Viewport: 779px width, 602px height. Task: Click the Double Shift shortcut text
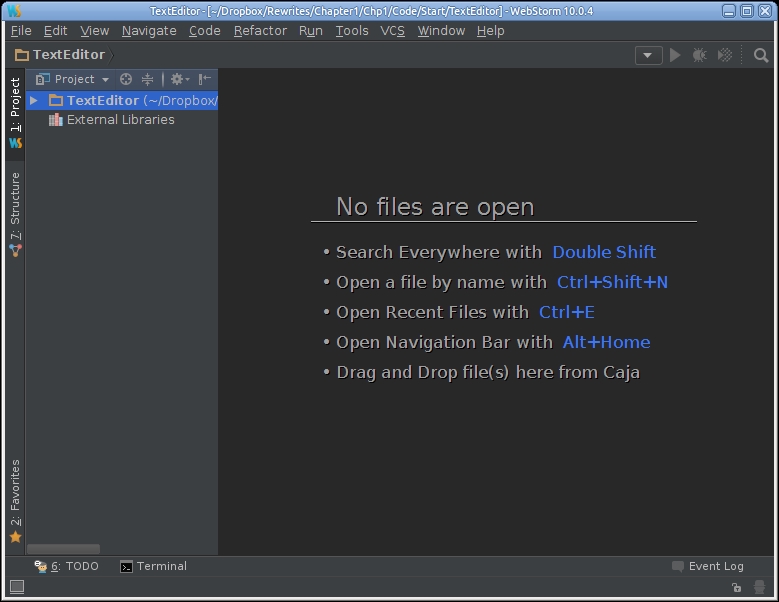(604, 252)
